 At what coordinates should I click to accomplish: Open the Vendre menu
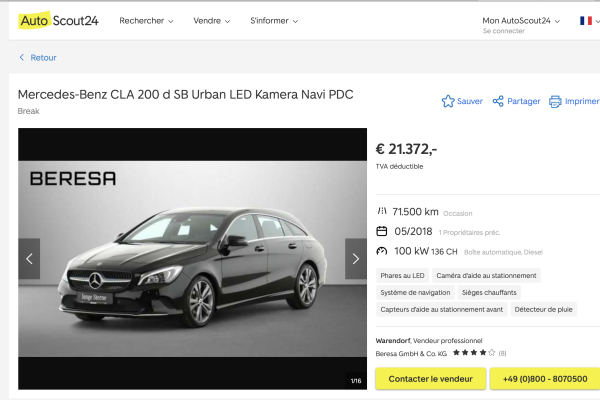(x=212, y=21)
